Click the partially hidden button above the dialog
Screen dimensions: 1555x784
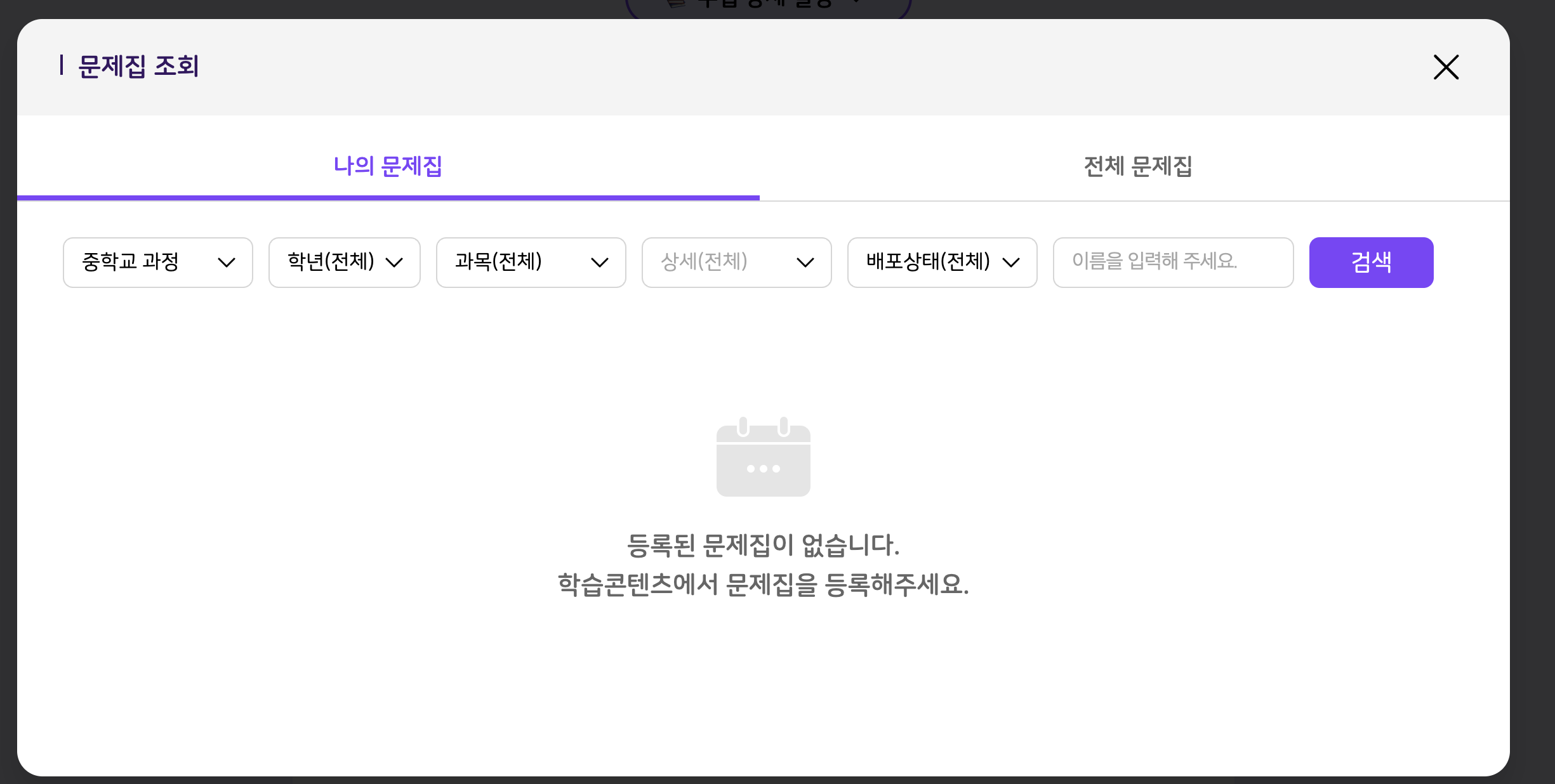(768, 6)
